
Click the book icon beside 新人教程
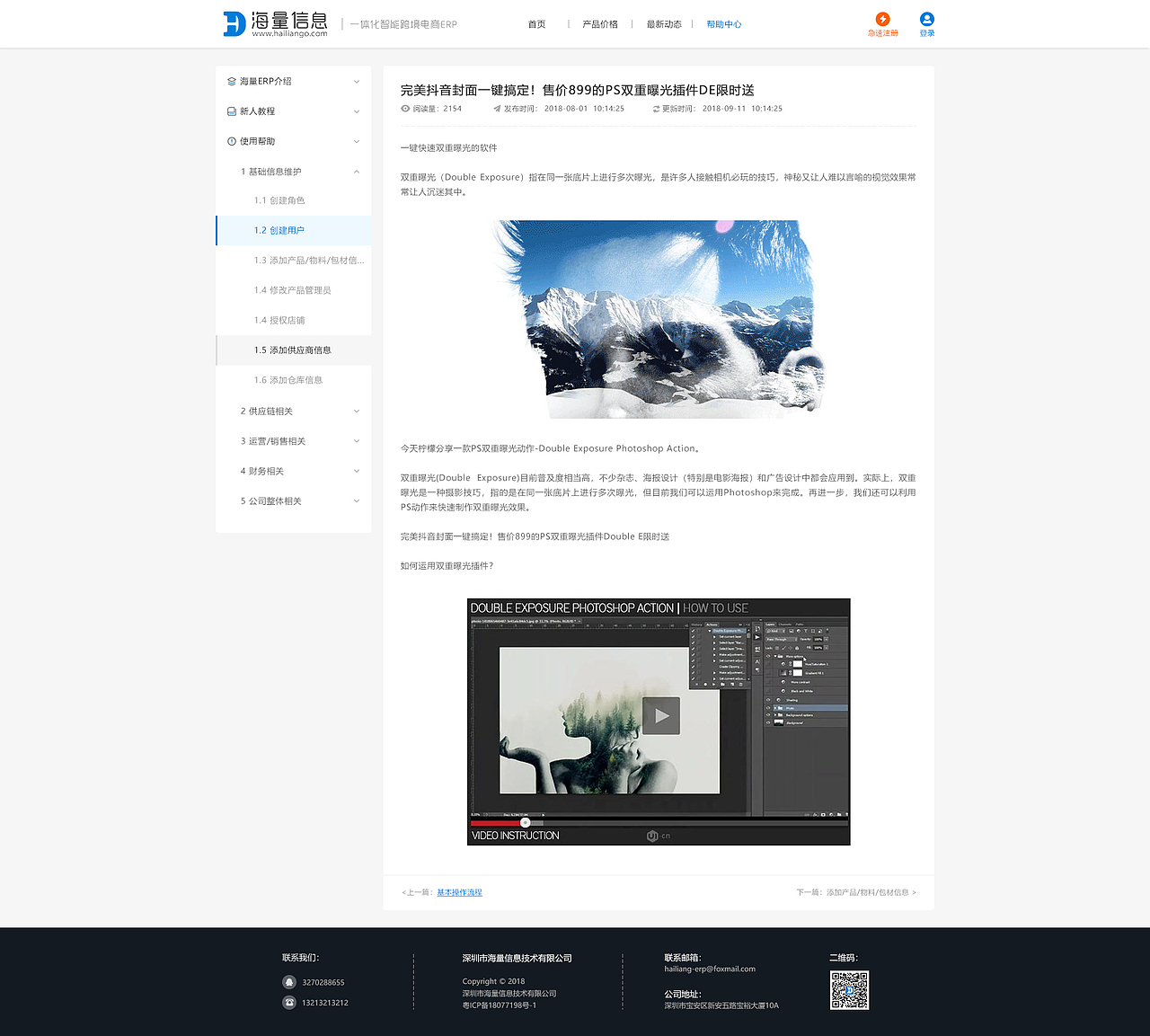click(232, 111)
